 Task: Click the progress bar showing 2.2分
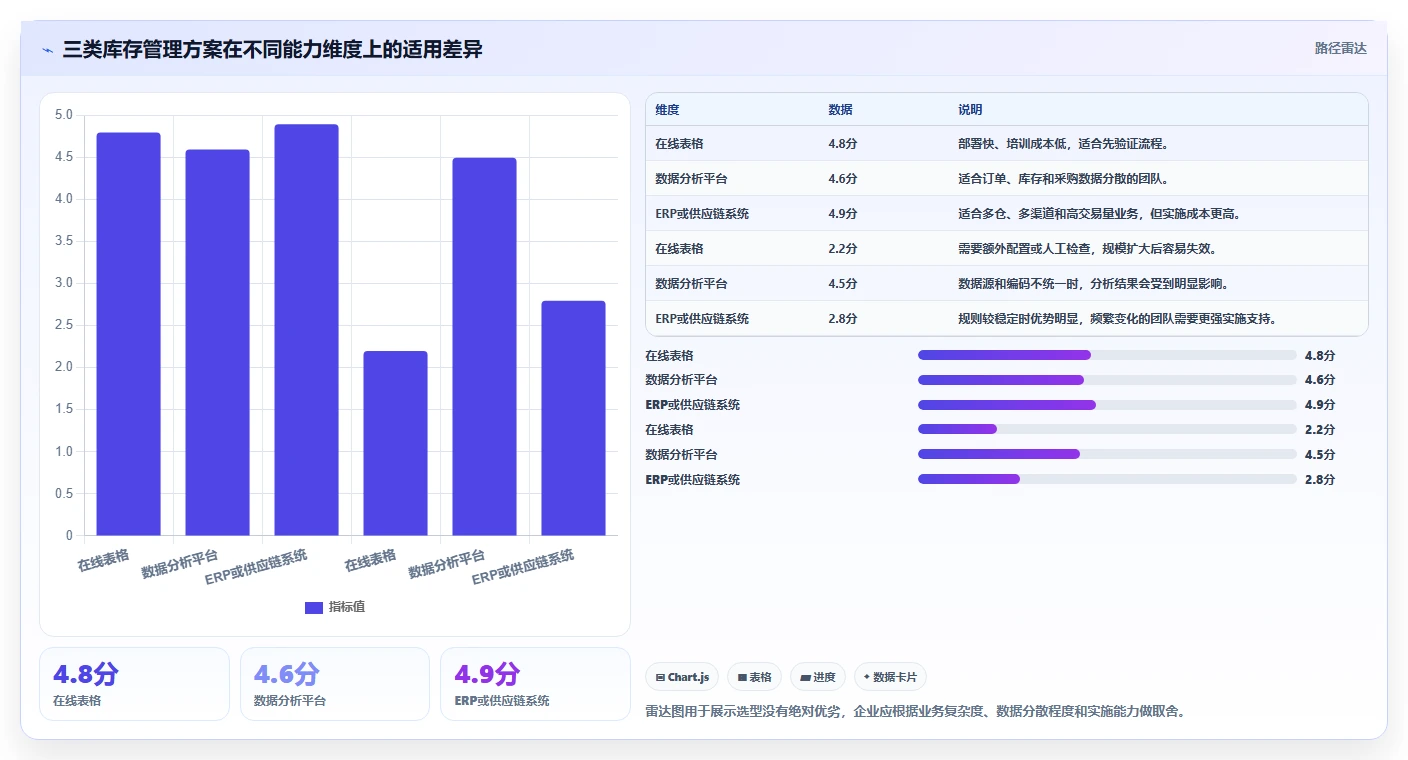click(x=1107, y=429)
